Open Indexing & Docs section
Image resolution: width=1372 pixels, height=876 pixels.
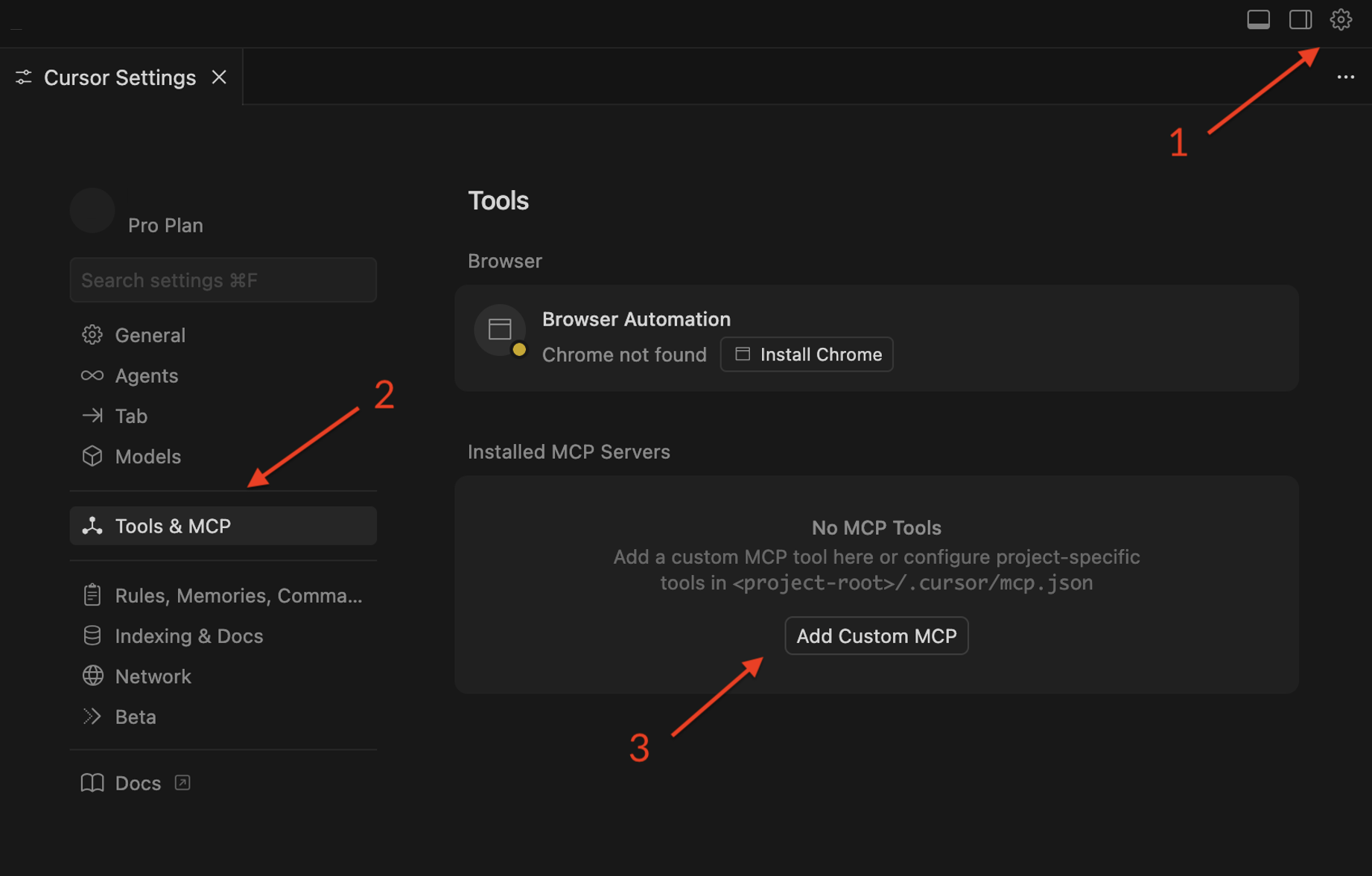tap(223, 635)
